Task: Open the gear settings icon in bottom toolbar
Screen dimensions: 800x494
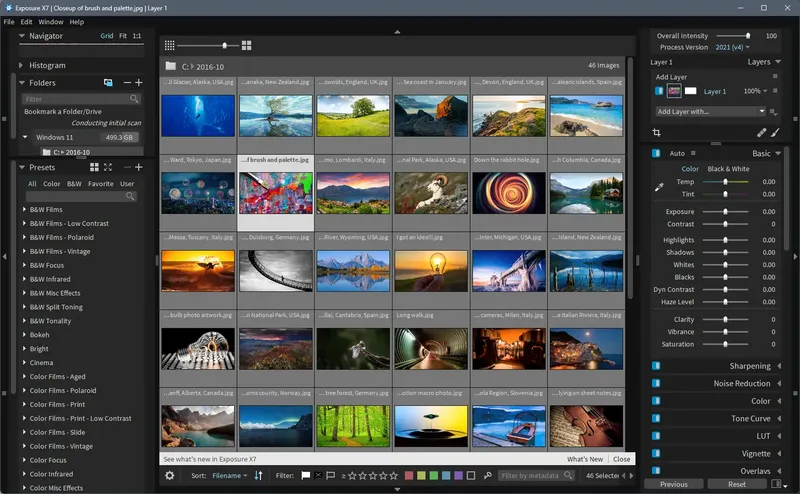Action: coord(170,475)
